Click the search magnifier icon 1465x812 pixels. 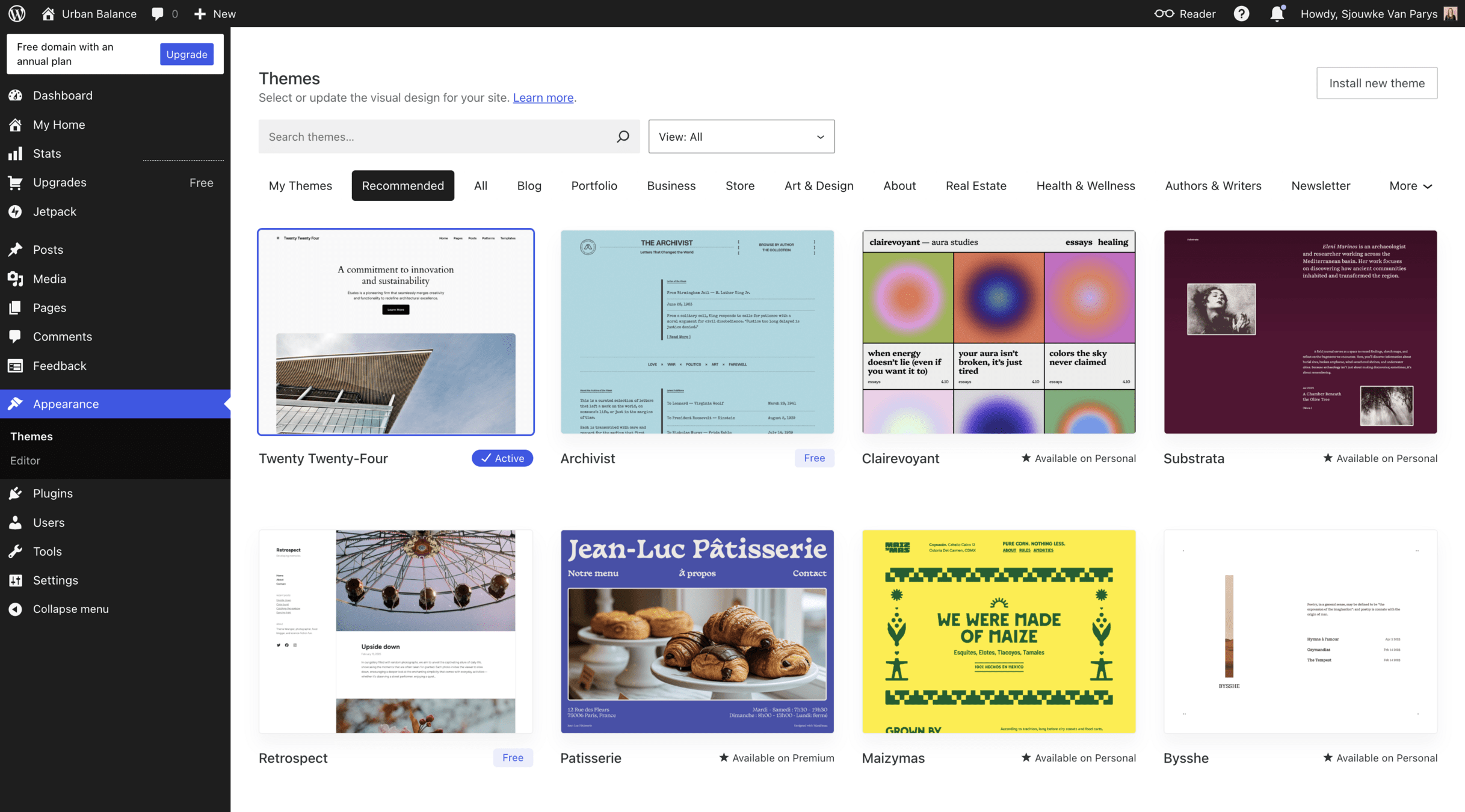point(623,137)
